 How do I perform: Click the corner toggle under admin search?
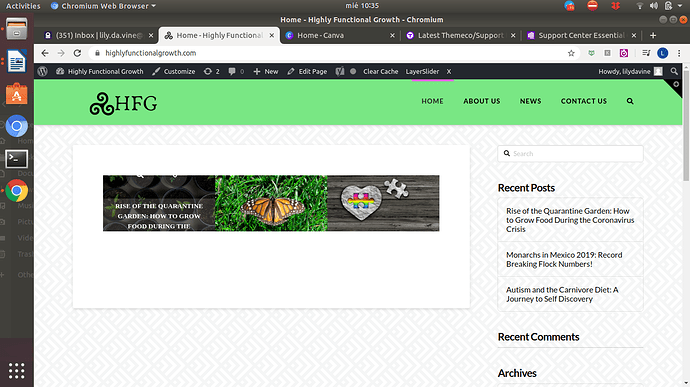676,84
